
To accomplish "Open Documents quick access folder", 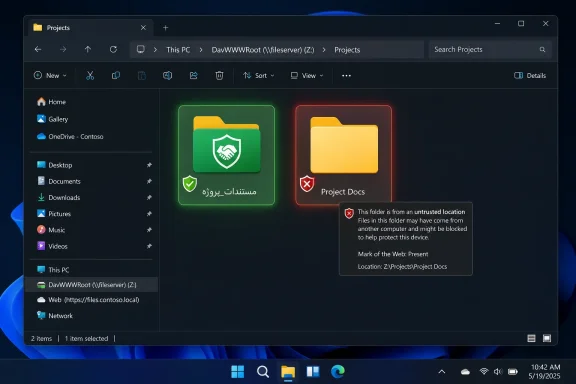I will click(58, 181).
